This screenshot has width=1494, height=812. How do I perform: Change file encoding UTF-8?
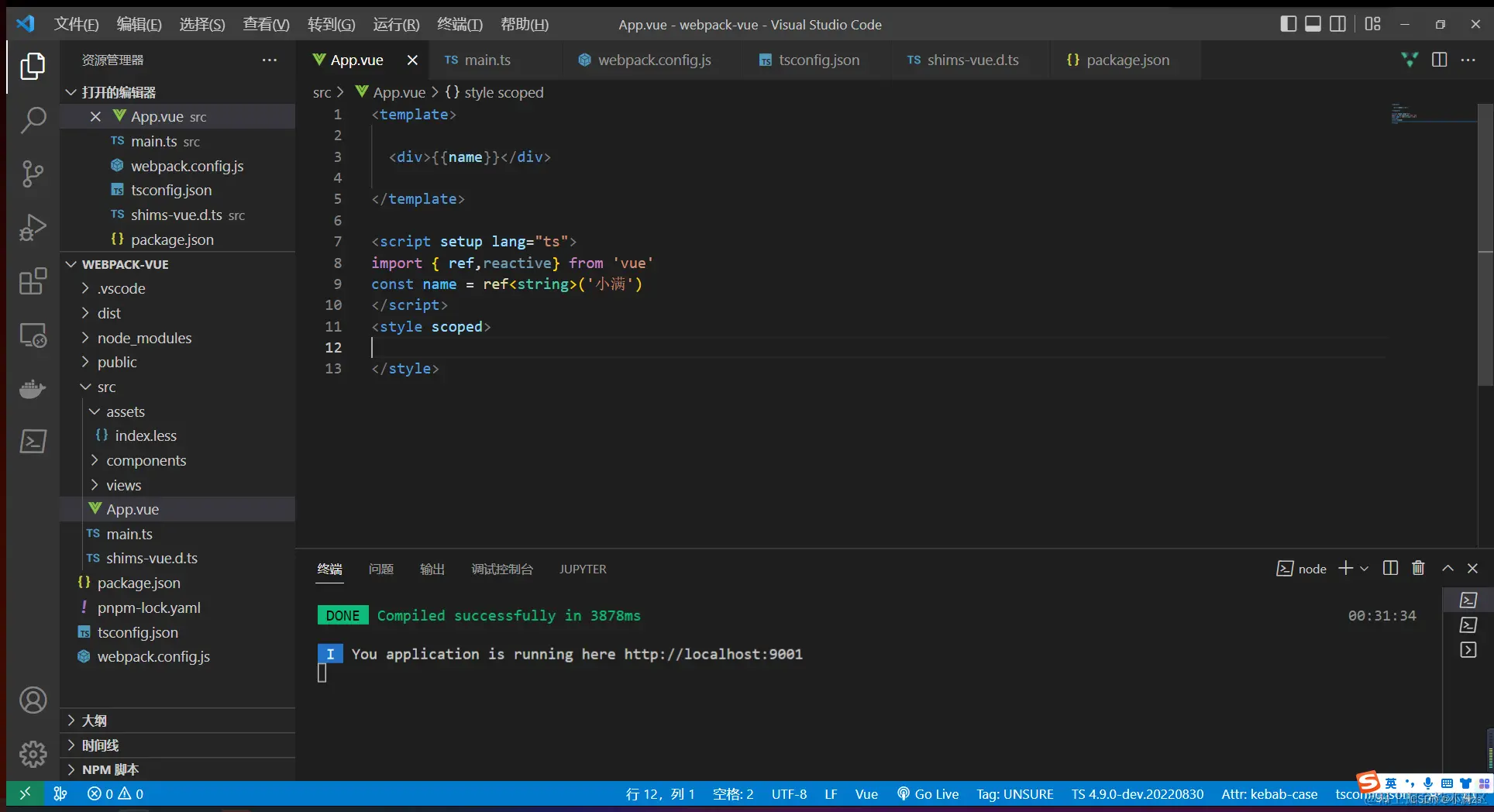[789, 793]
